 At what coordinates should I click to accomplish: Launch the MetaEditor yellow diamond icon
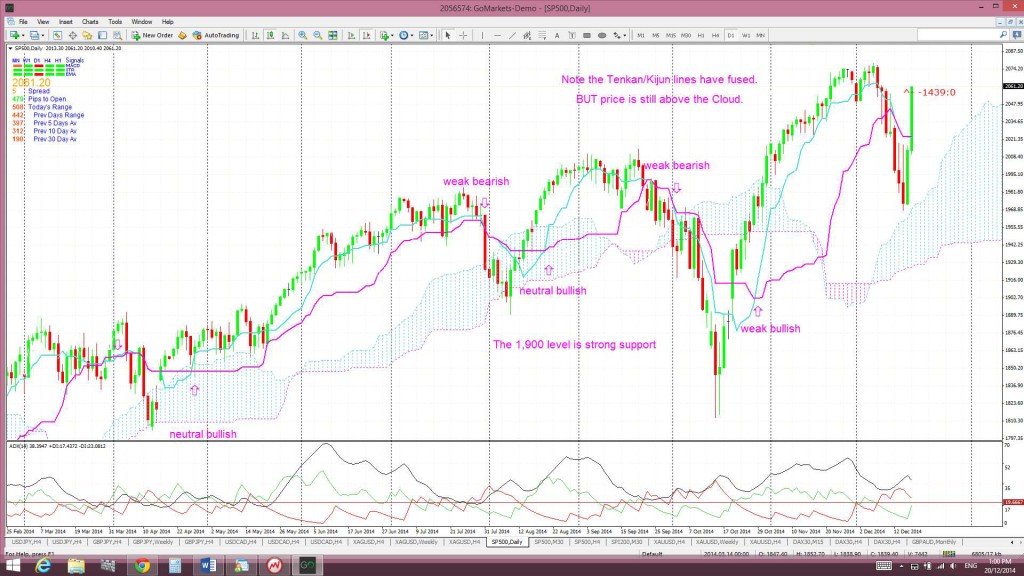tap(182, 35)
